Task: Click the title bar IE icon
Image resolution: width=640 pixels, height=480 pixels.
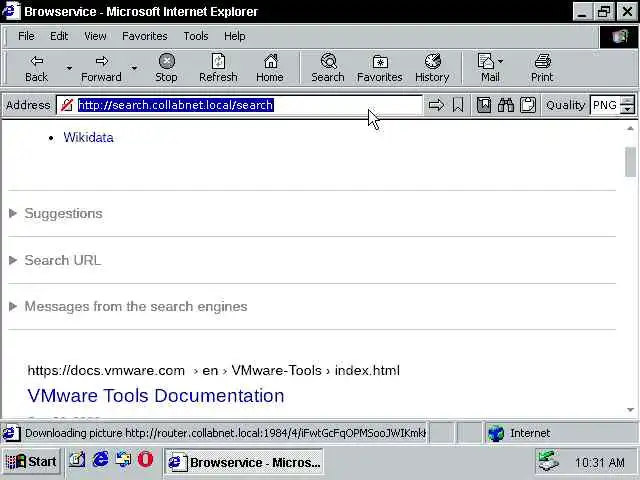Action: [10, 11]
